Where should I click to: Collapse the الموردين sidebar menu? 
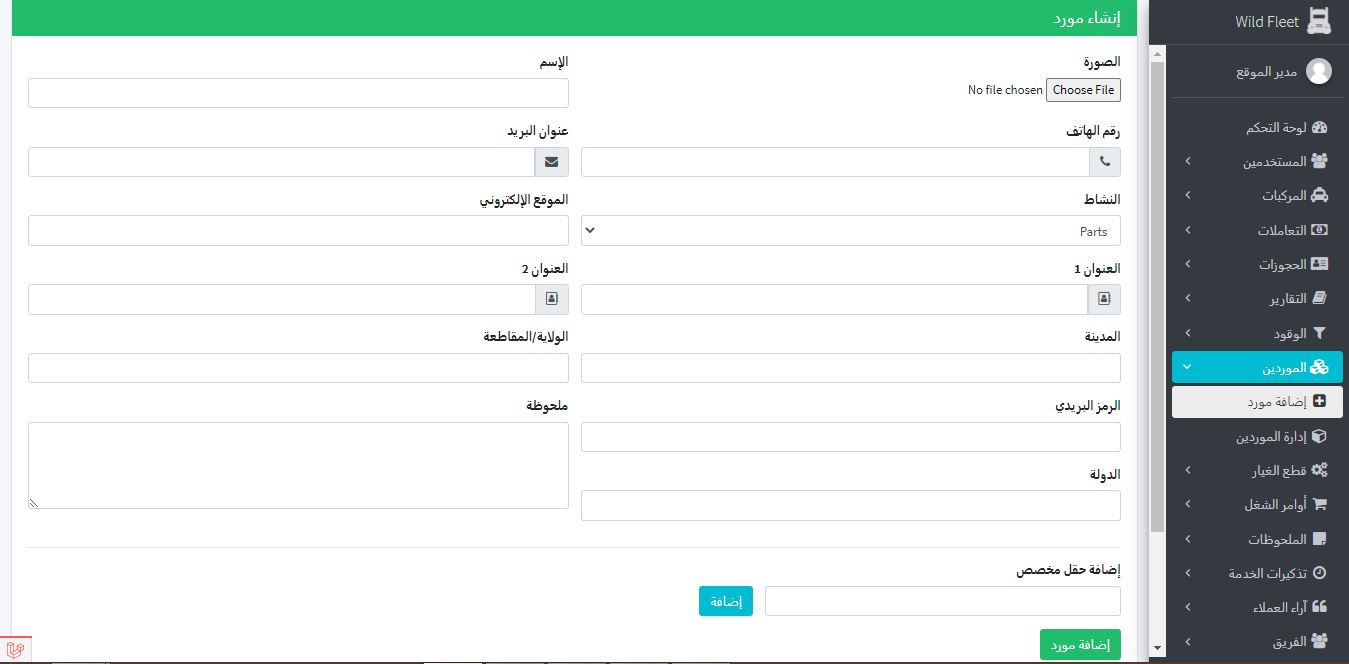click(1257, 368)
